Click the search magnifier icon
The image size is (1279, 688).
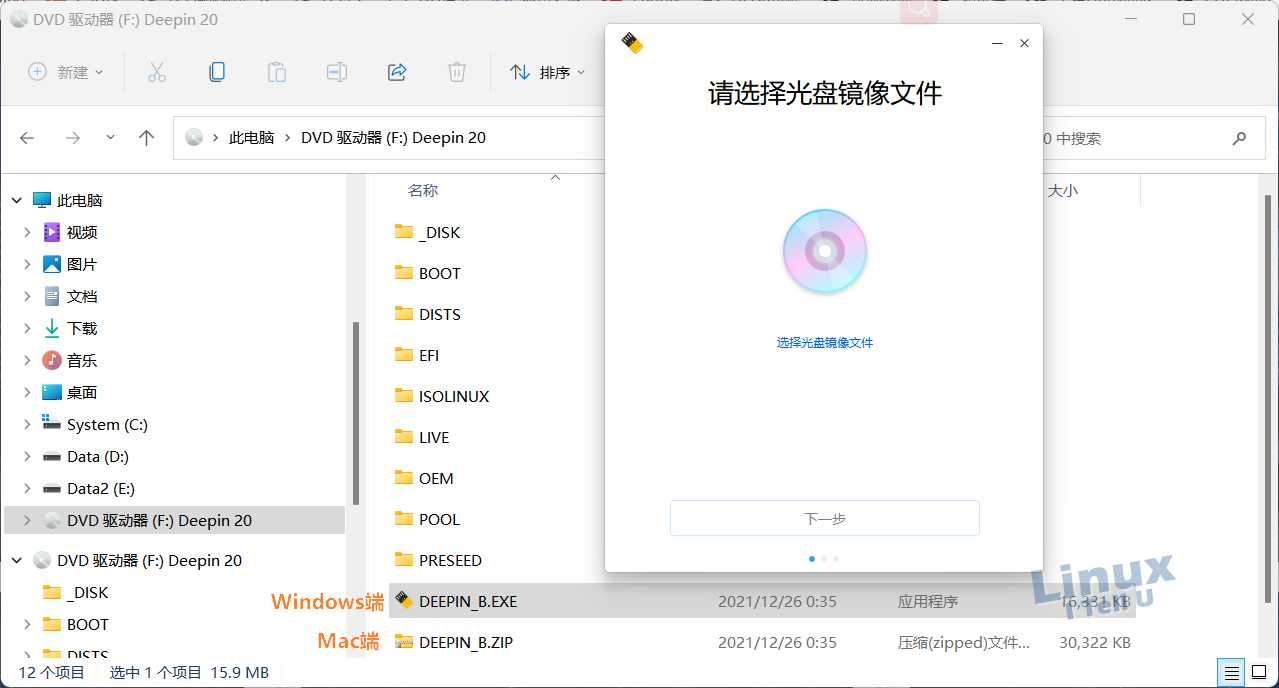pos(1240,138)
